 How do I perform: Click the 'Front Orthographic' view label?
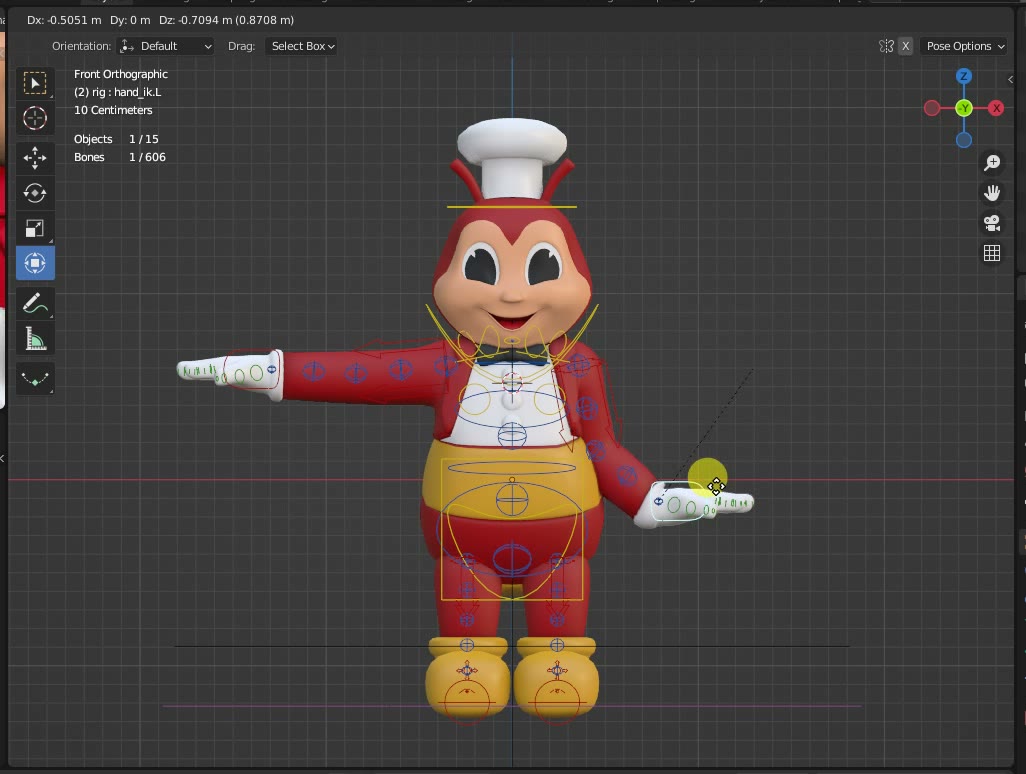120,74
